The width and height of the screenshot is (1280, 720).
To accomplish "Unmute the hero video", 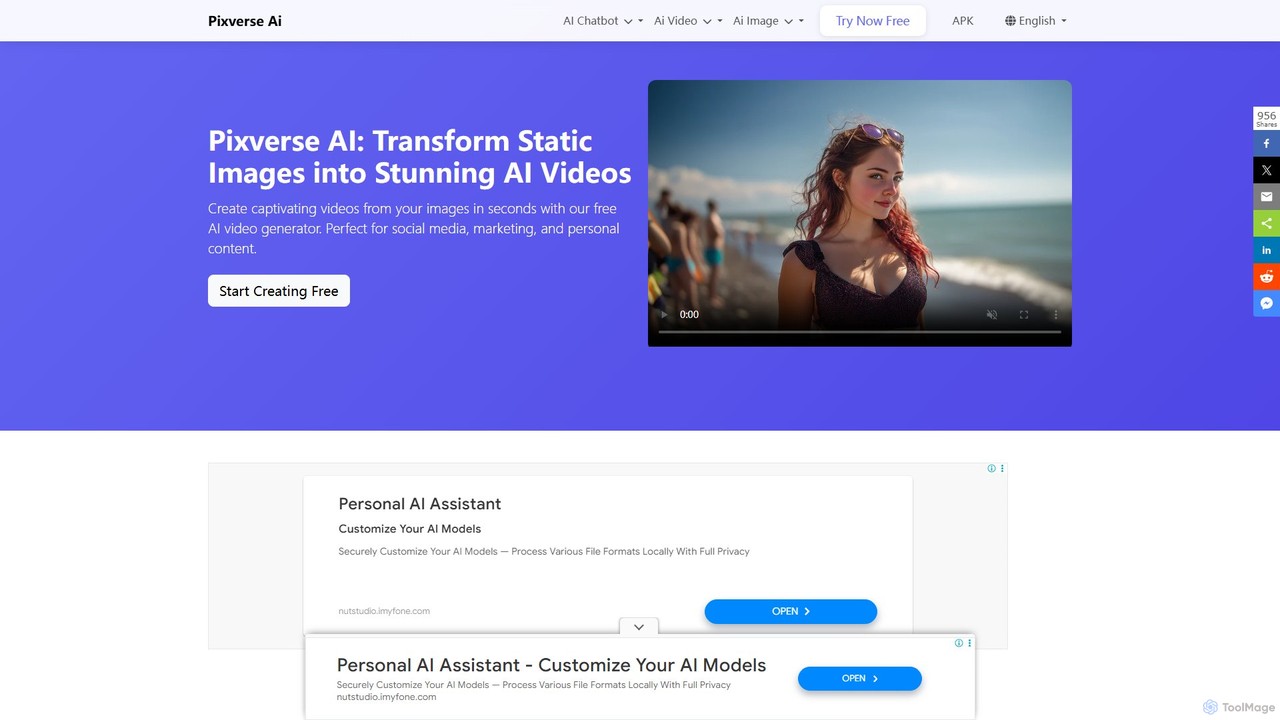I will point(992,314).
